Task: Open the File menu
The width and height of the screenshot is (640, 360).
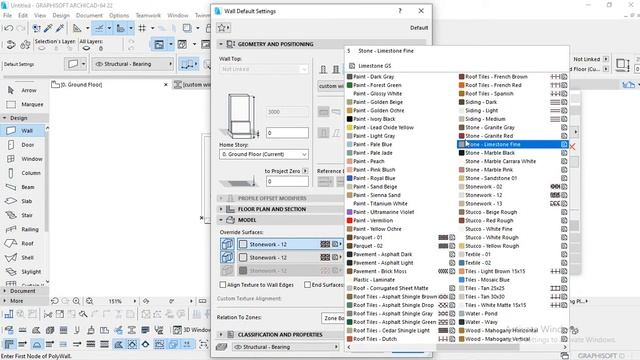Action: click(x=7, y=16)
